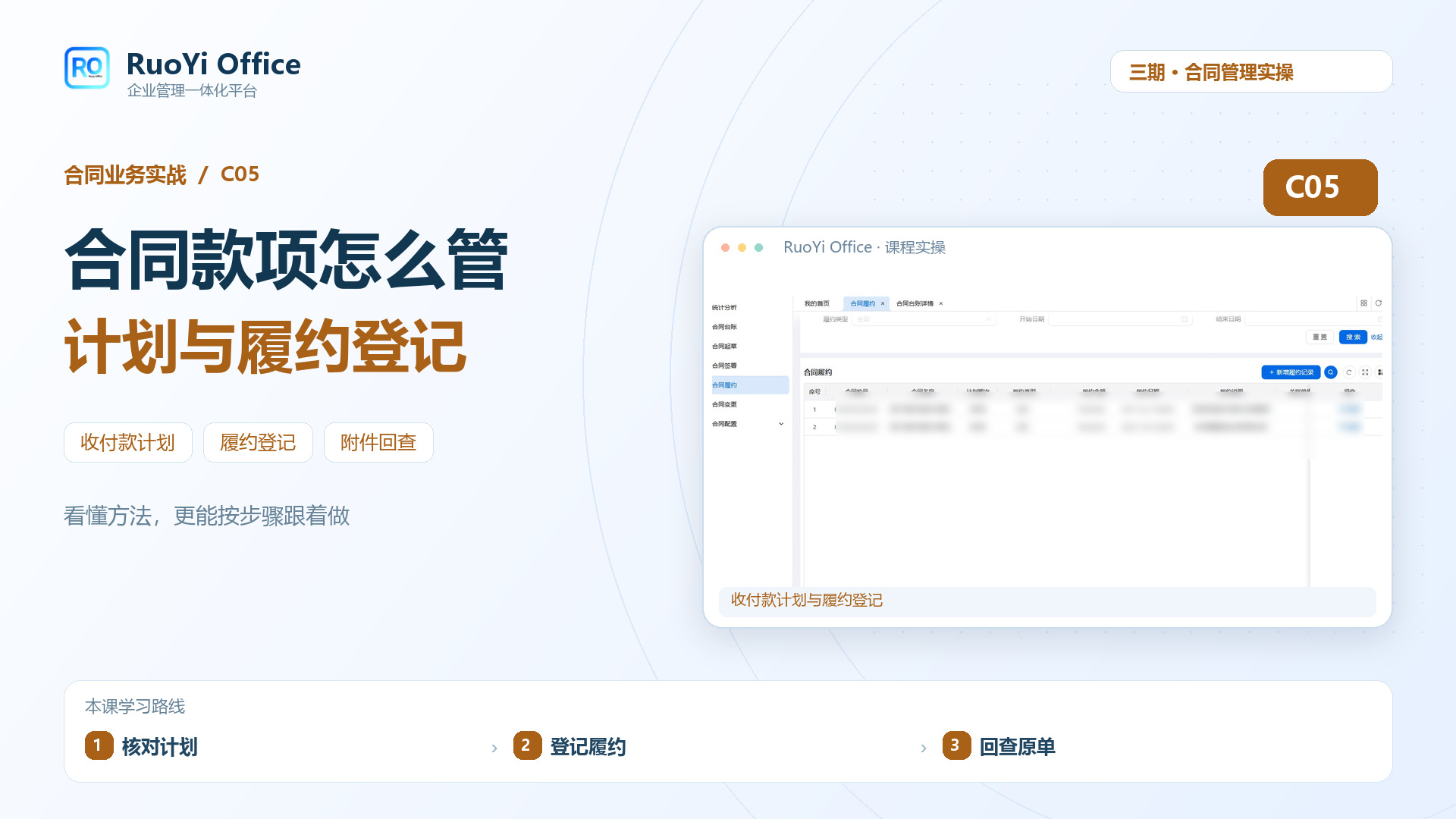1456x819 pixels.
Task: Click the 开始日期 input field
Action: (x=1121, y=319)
